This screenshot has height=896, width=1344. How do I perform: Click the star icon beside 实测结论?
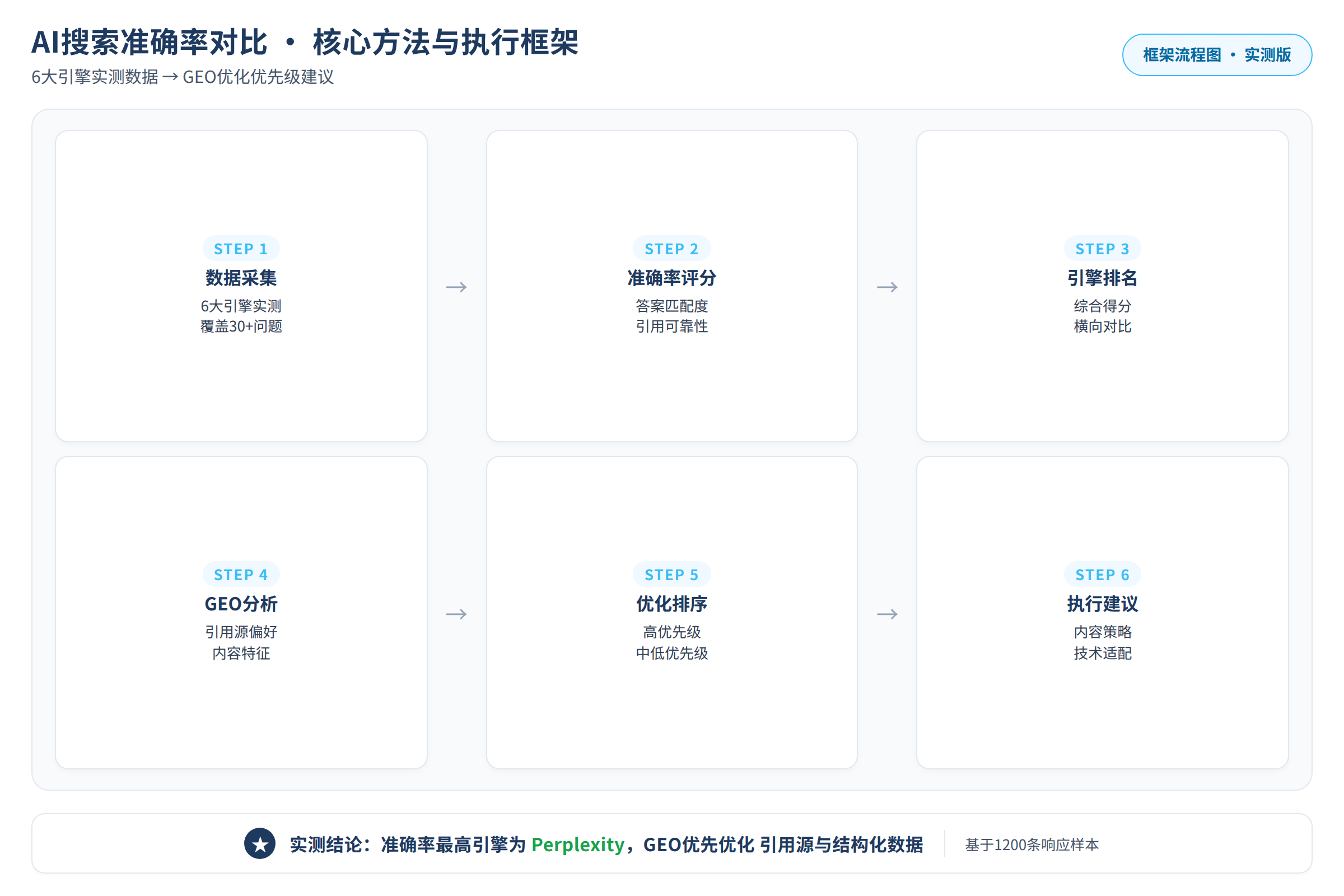click(260, 843)
